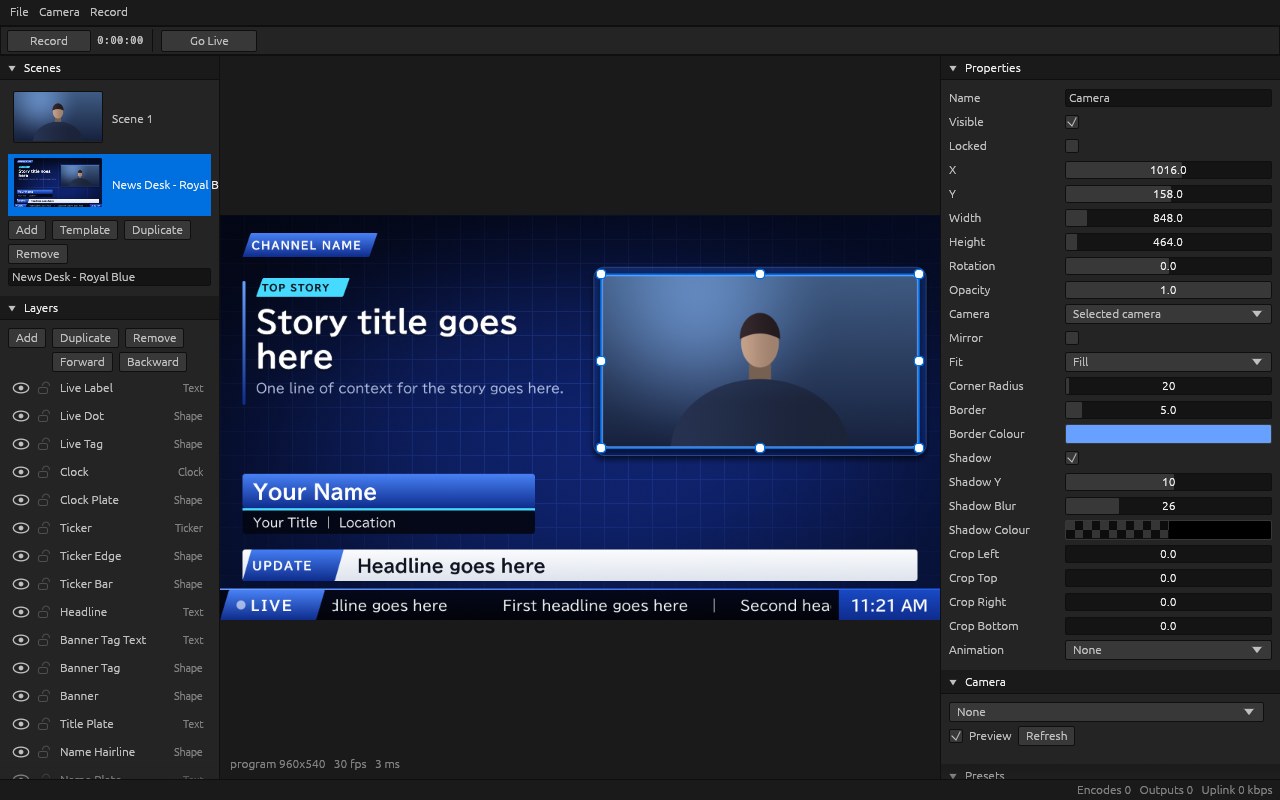The height and width of the screenshot is (800, 1280).
Task: Click the Border Colour swatch
Action: (1168, 434)
